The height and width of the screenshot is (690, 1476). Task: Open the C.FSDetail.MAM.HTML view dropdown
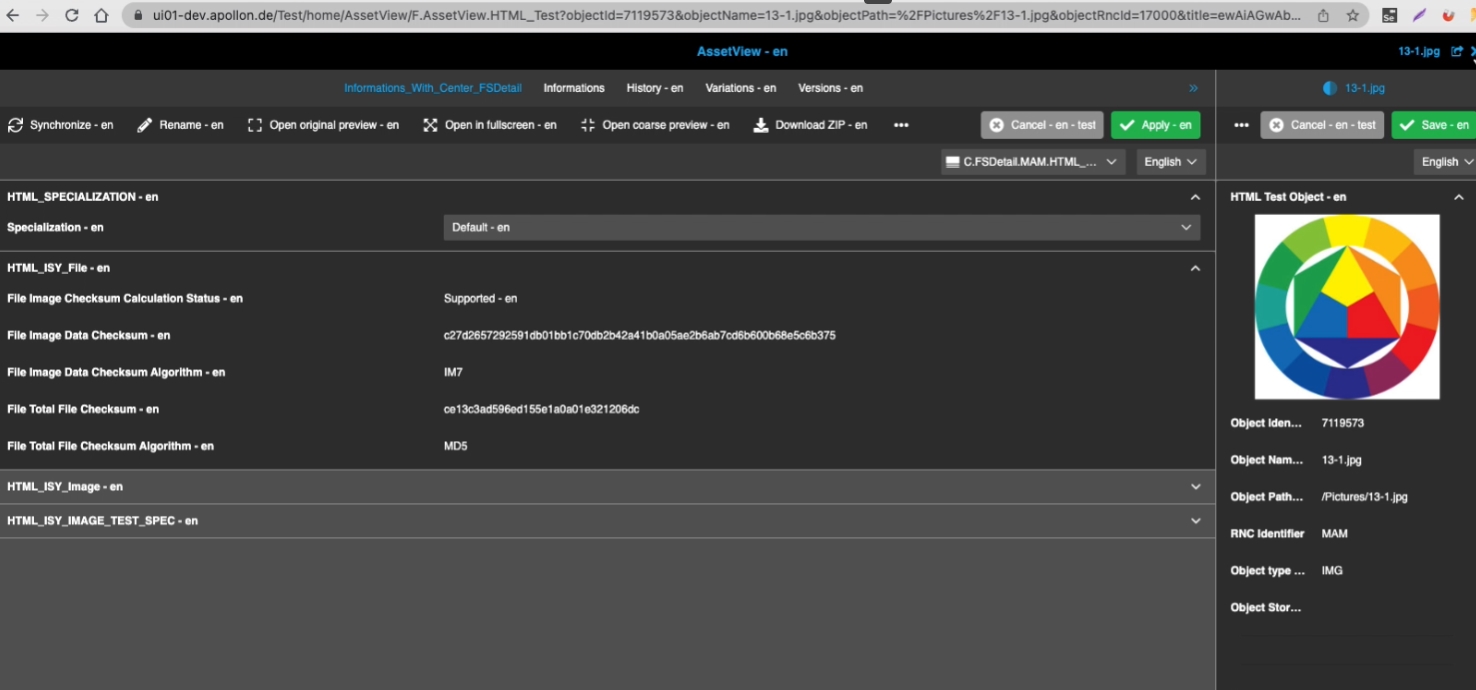[x=1033, y=162]
